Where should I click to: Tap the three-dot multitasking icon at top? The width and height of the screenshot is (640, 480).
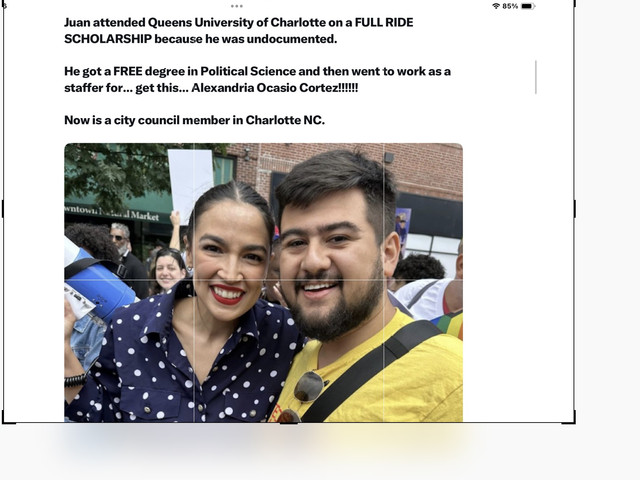[x=237, y=6]
